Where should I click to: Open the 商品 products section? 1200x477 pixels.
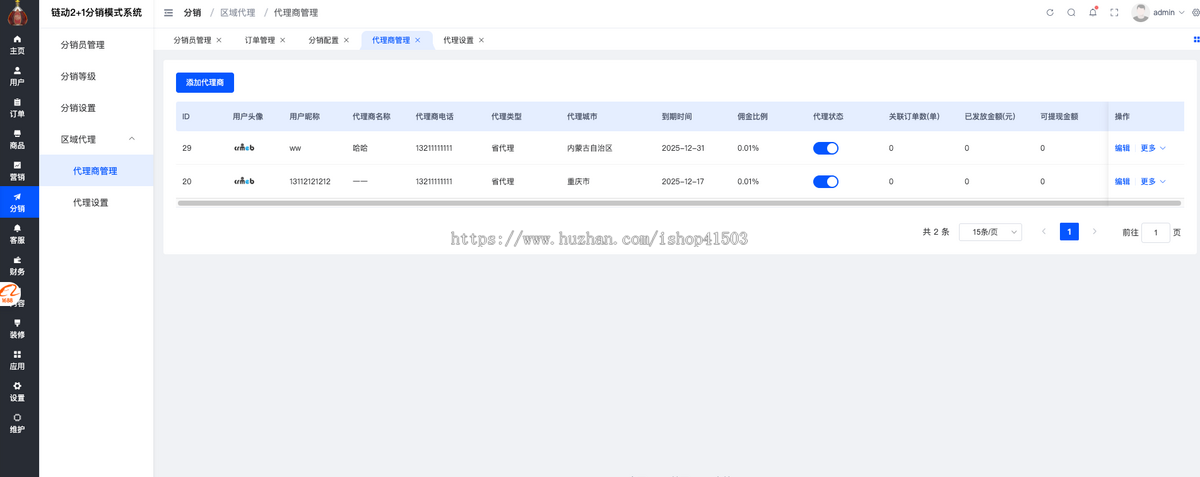17,139
